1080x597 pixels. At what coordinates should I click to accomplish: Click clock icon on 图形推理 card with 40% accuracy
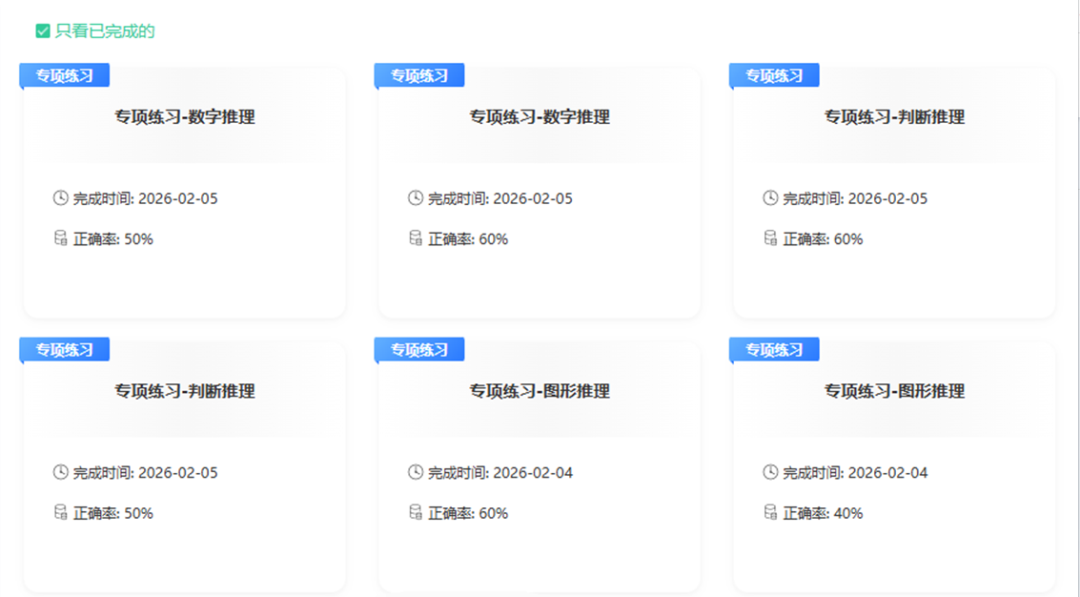pos(770,472)
